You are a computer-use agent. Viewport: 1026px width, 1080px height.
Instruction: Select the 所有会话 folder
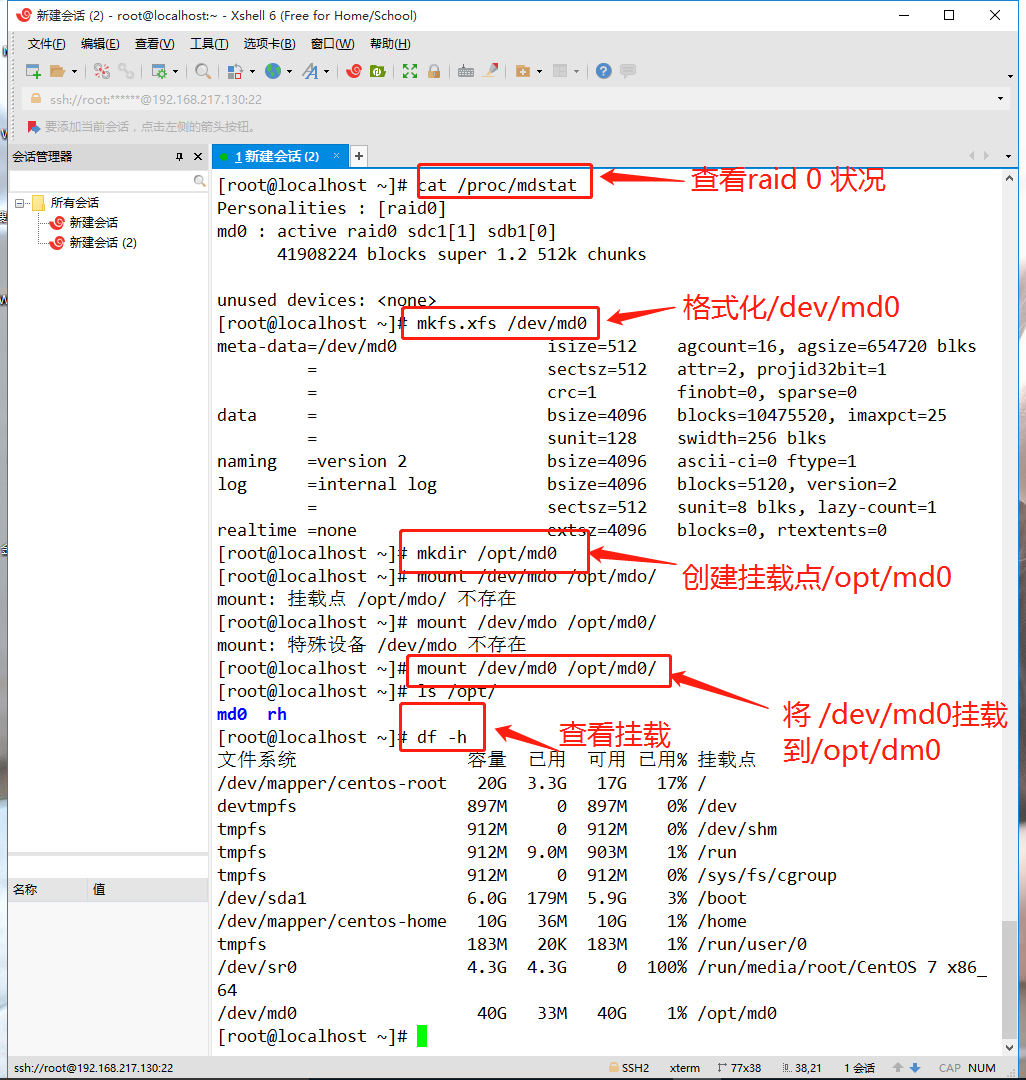[x=74, y=202]
